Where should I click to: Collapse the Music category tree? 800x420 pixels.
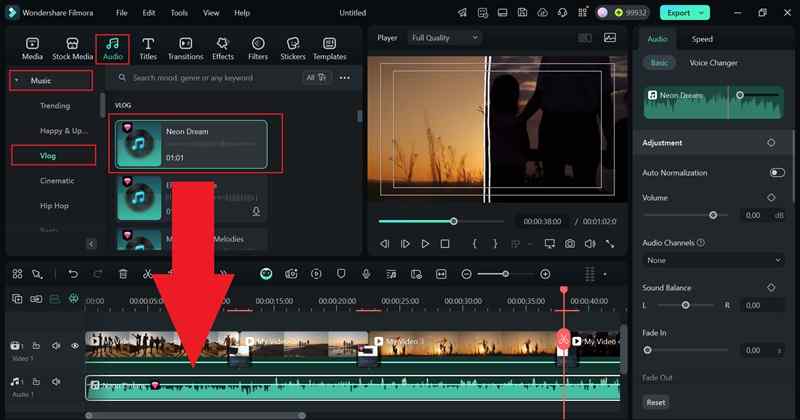pyautogui.click(x=17, y=81)
